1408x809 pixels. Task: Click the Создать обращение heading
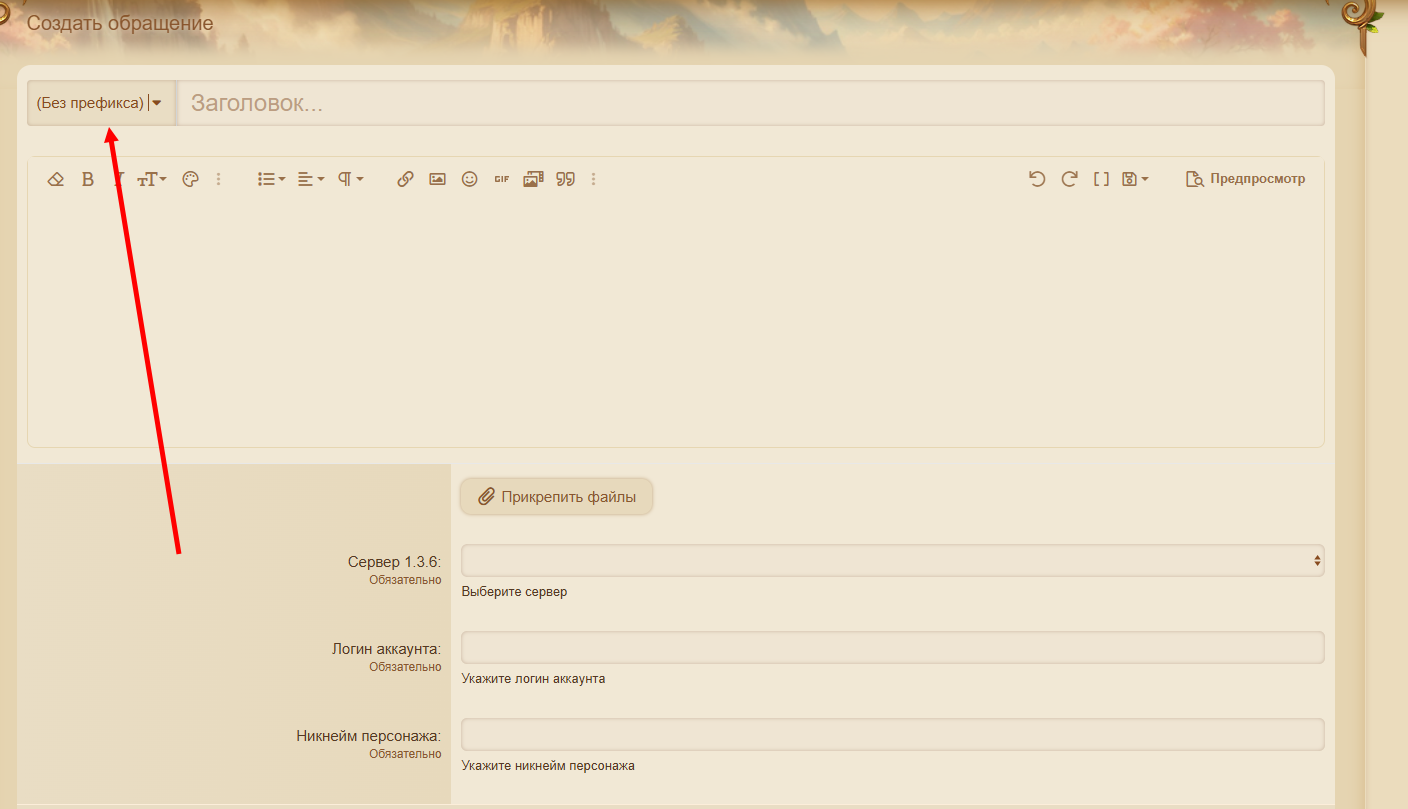click(120, 23)
